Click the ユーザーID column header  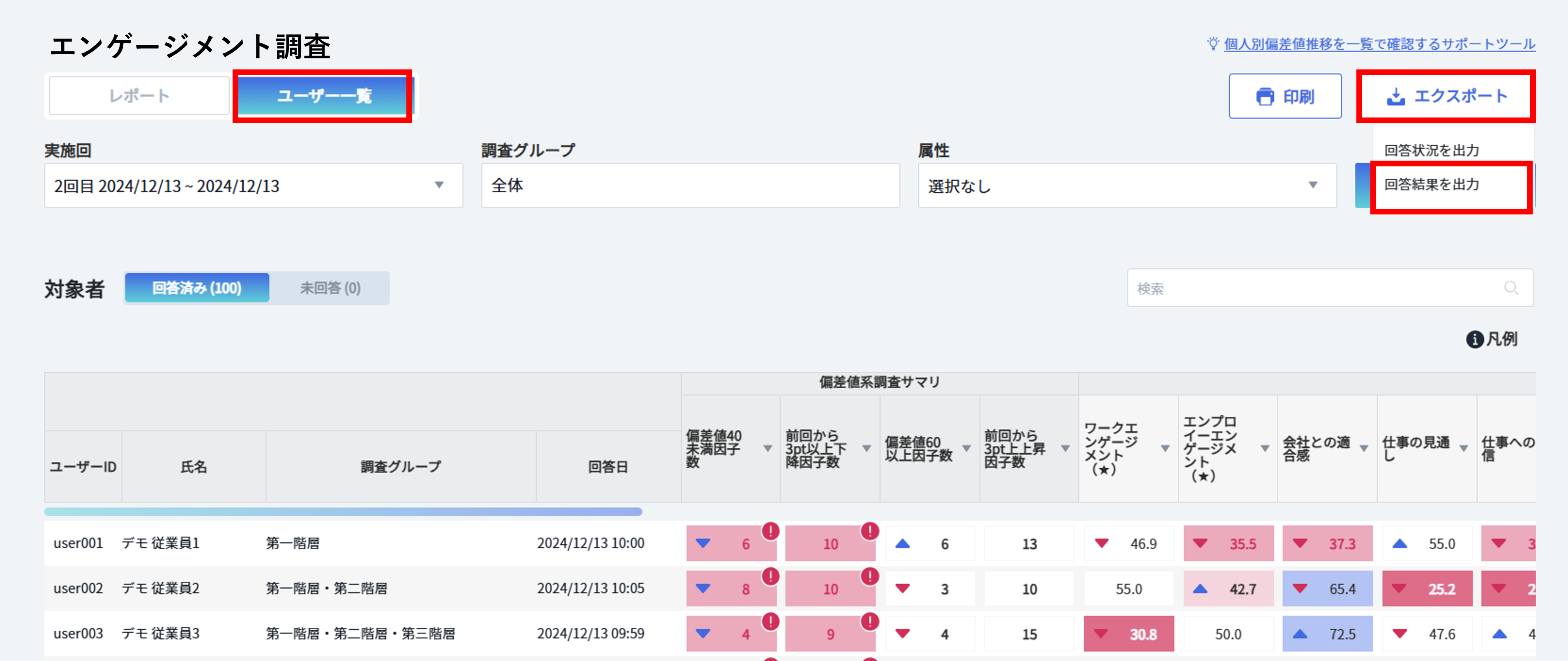[x=83, y=467]
